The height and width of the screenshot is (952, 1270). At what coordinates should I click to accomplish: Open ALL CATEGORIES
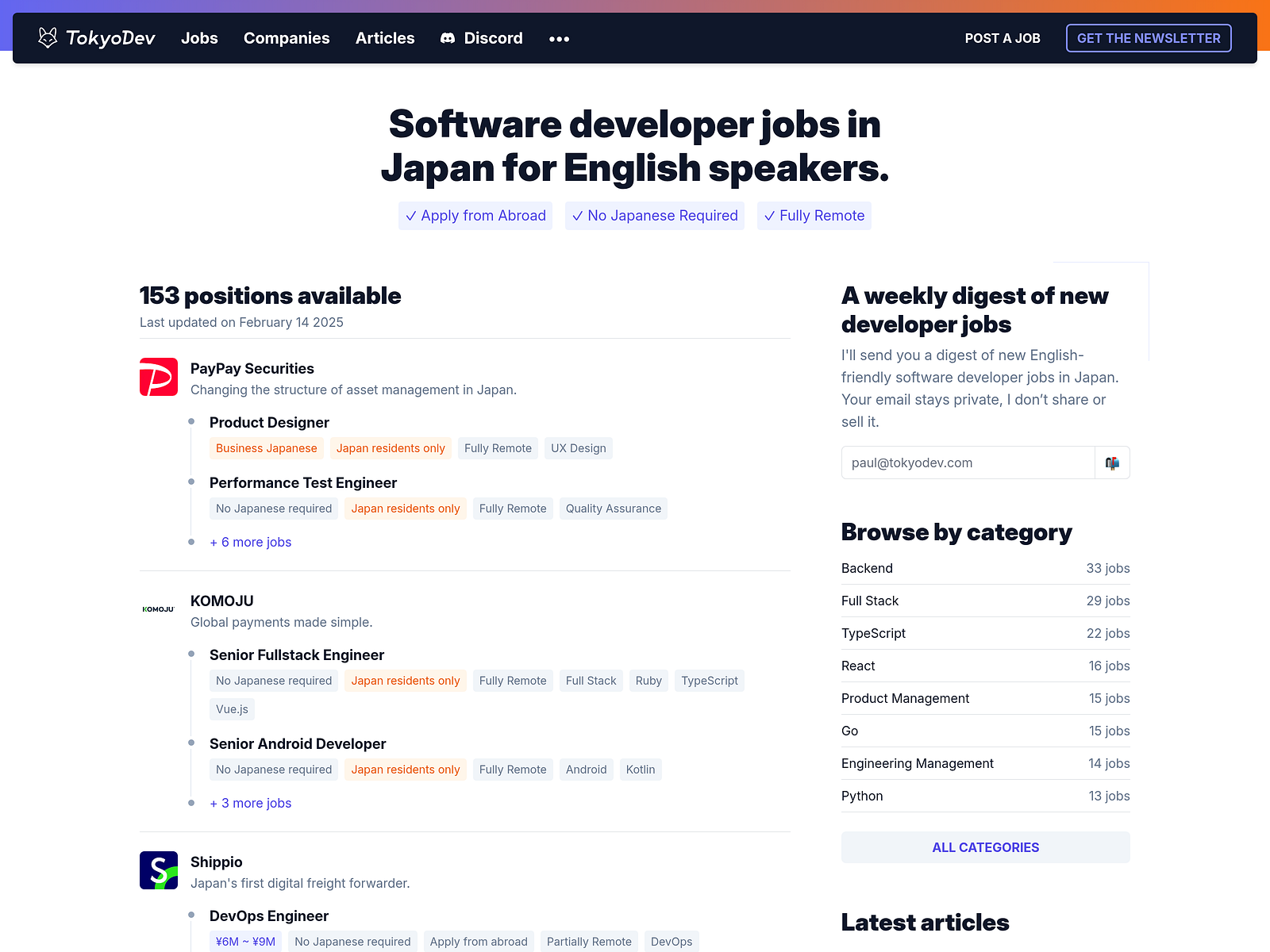tap(985, 846)
